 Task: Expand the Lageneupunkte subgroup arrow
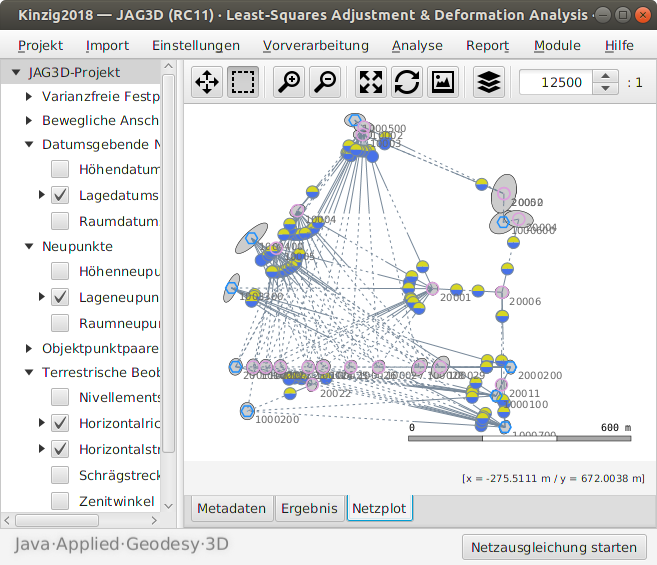click(x=41, y=297)
